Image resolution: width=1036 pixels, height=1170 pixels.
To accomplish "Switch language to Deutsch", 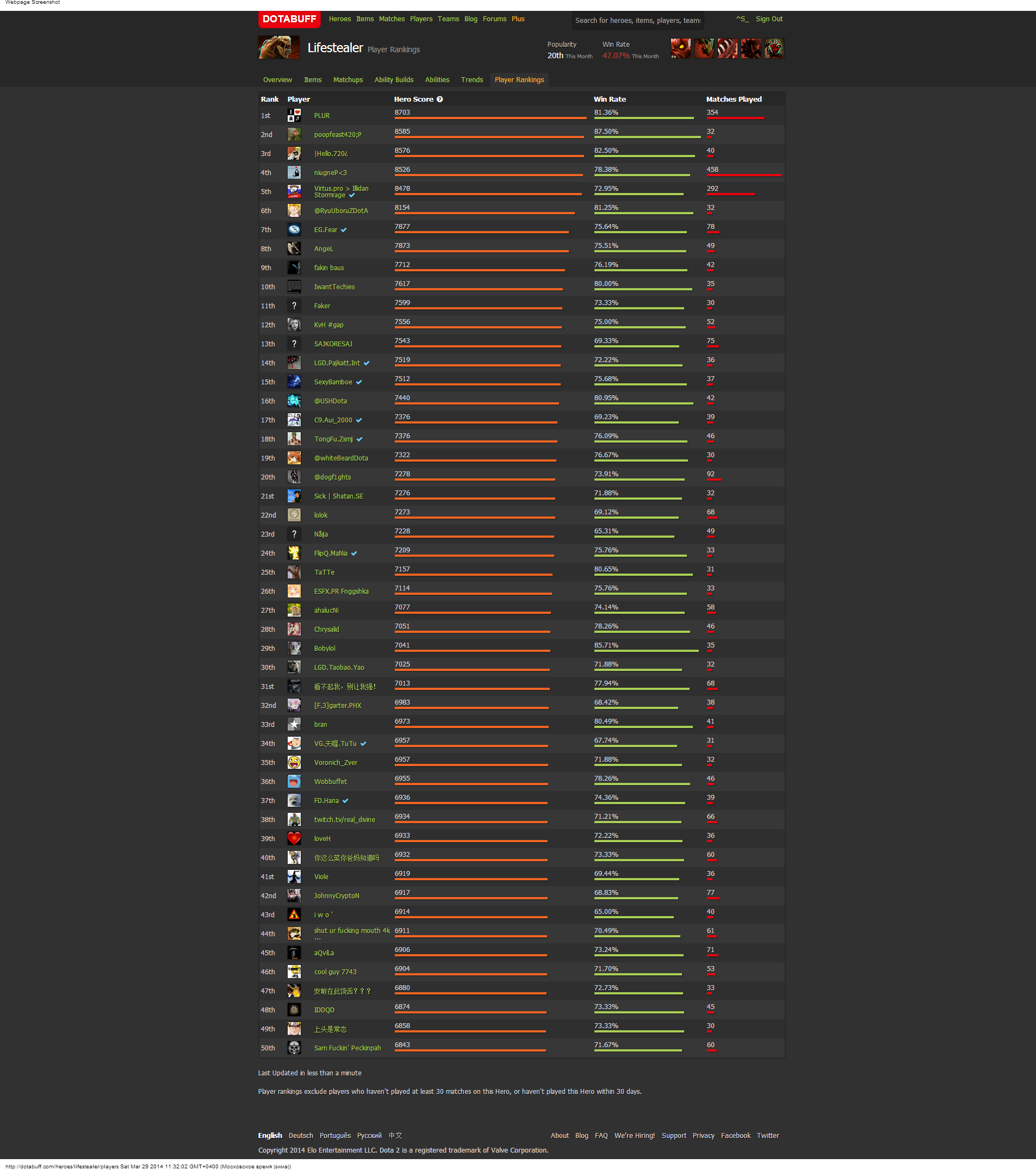I will pyautogui.click(x=301, y=1136).
